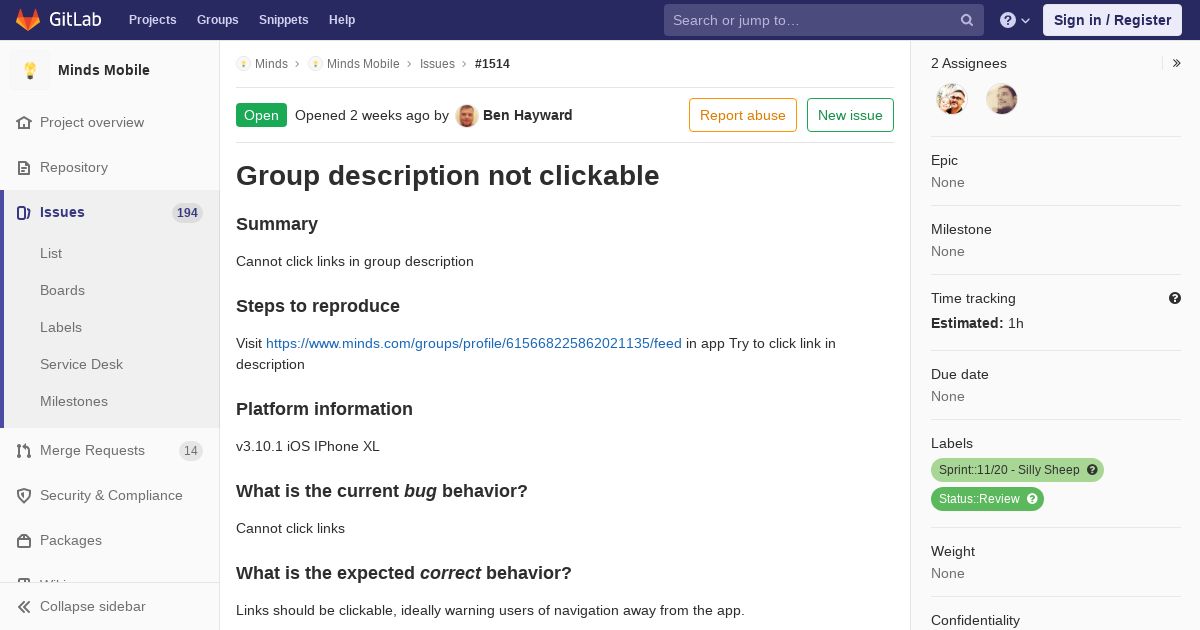
Task: Click the New issue button
Action: tap(850, 115)
